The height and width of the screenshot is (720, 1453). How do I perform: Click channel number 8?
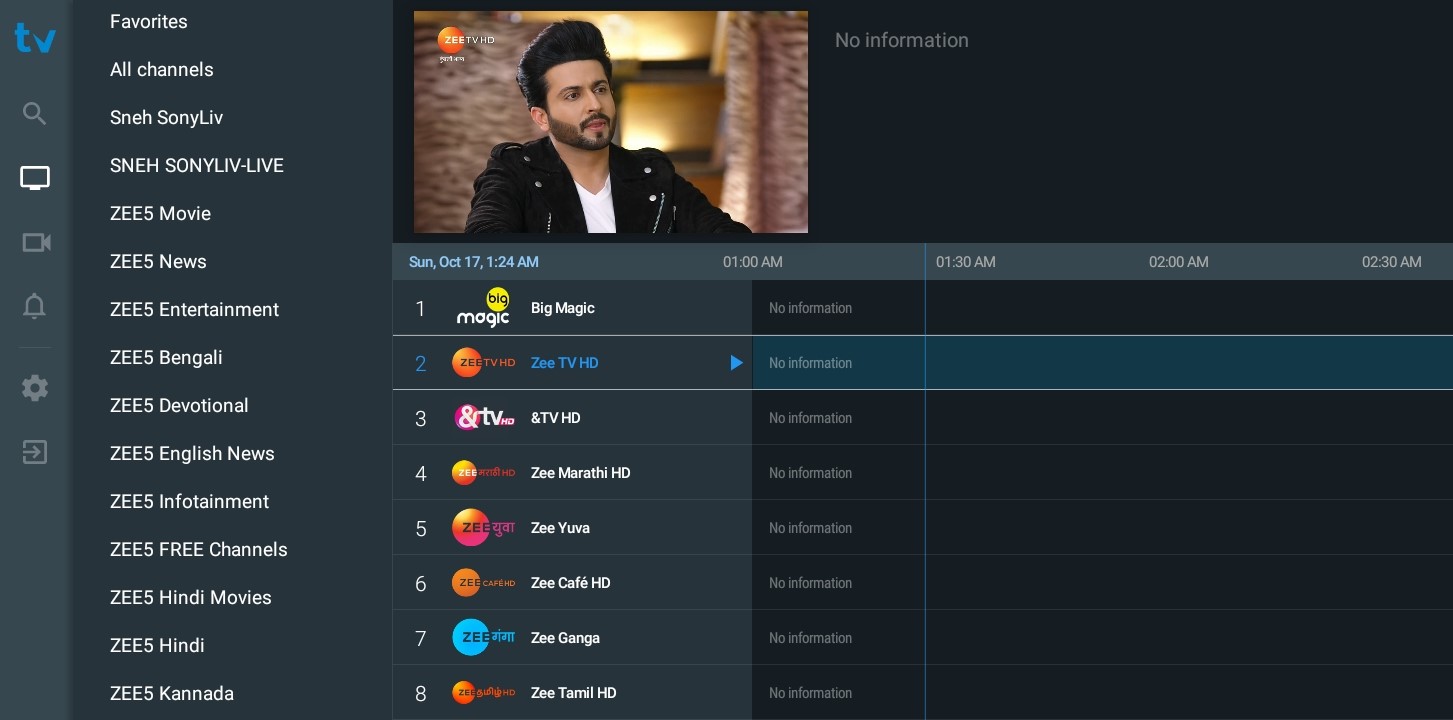421,693
